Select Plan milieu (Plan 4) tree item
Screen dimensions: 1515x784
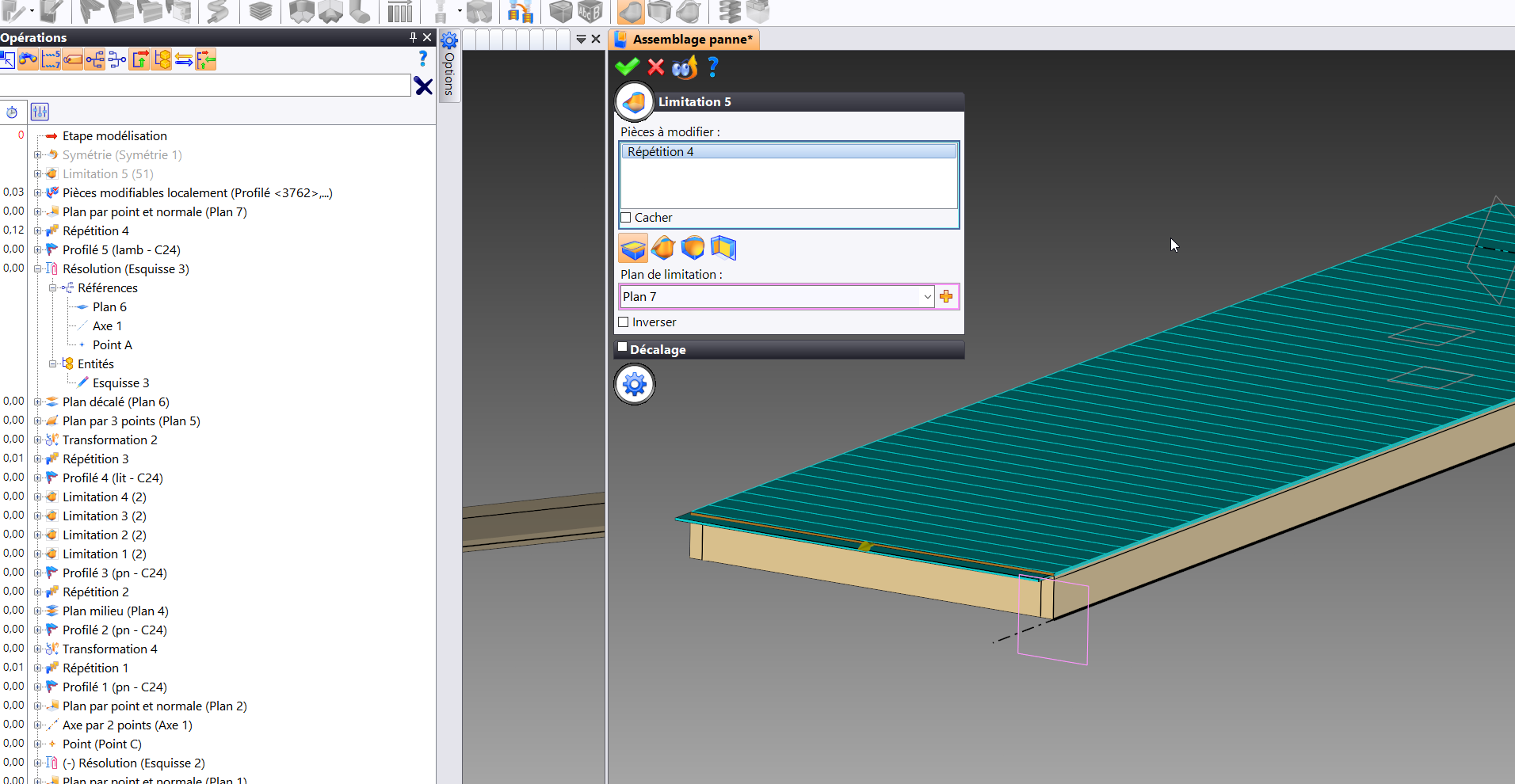pos(116,611)
